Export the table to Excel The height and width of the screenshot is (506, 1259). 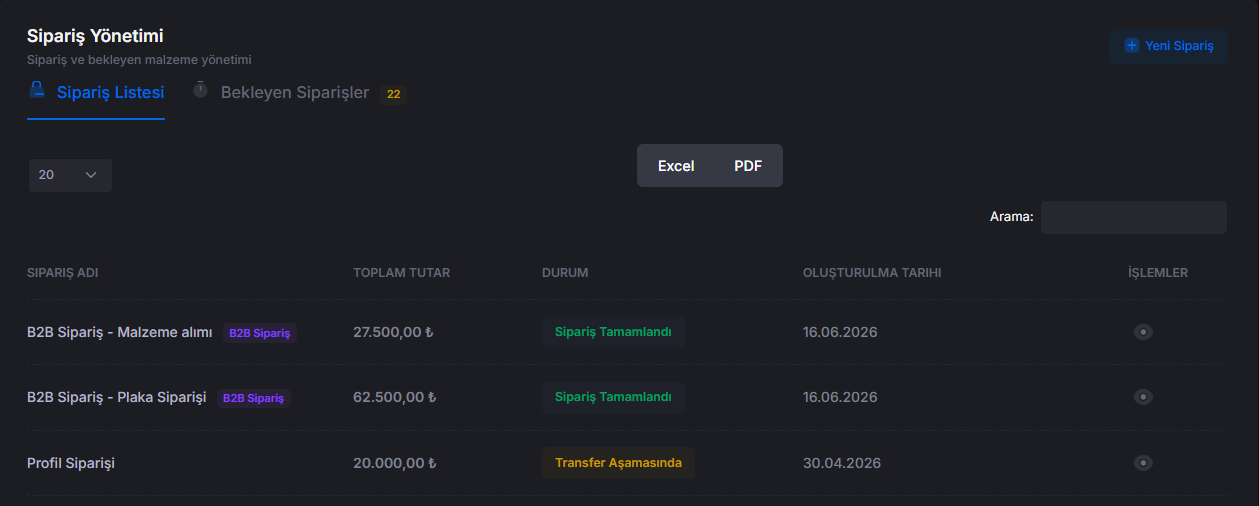[676, 166]
